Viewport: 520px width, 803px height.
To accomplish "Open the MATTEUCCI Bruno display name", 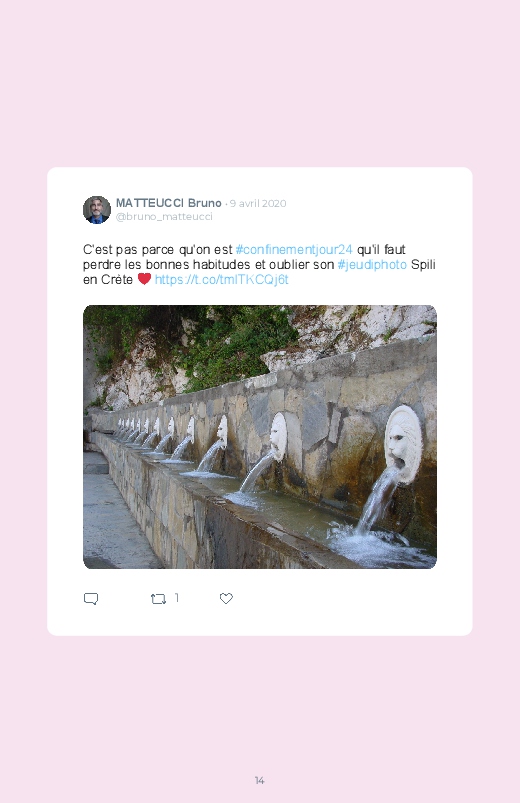I will [x=169, y=203].
